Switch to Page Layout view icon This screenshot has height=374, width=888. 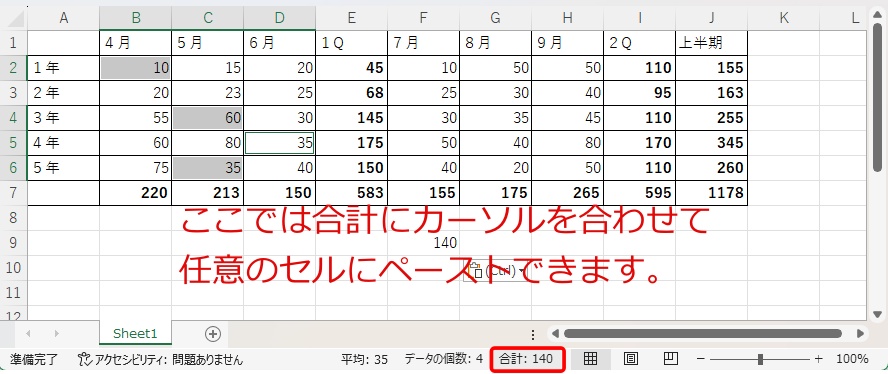[x=631, y=359]
